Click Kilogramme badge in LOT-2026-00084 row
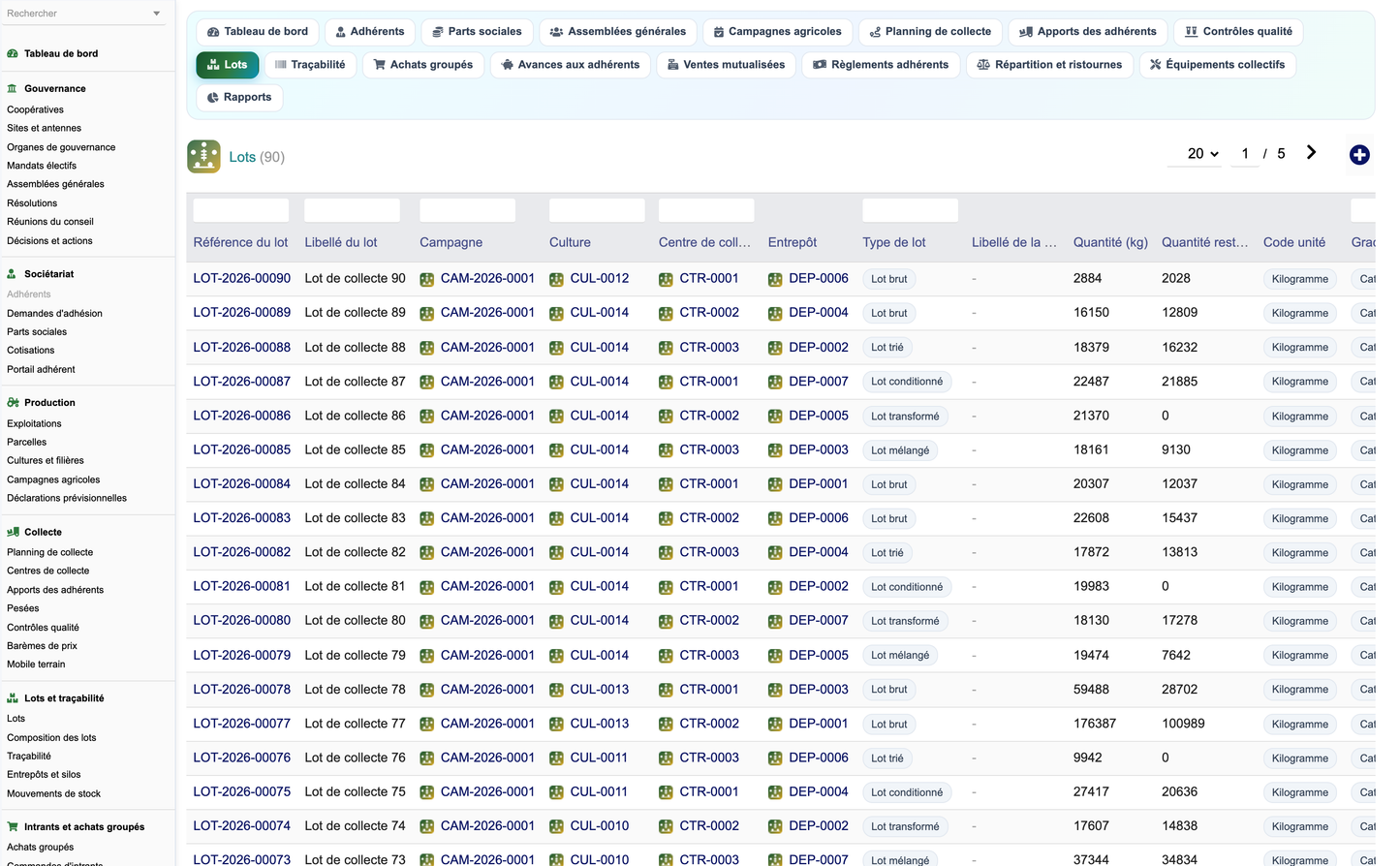Screen dimensions: 1400x866 click(1300, 484)
